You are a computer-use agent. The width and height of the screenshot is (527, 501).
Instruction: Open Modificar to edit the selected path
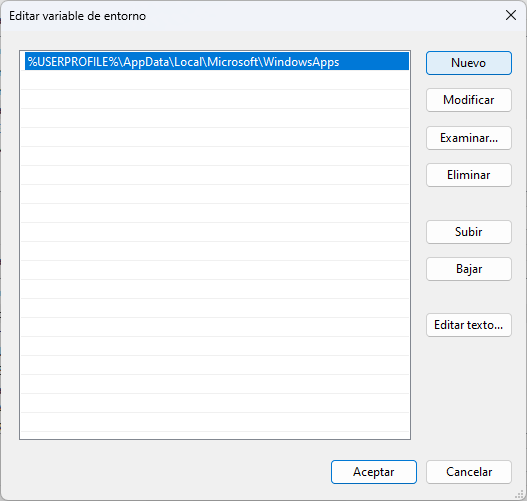click(x=469, y=100)
